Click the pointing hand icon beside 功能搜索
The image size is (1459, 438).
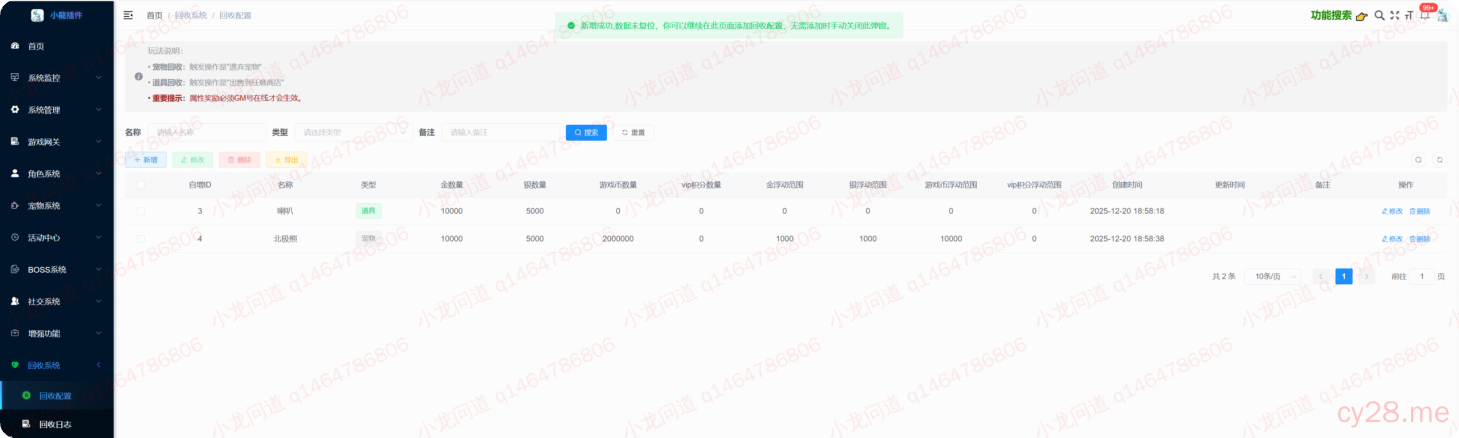pos(1362,16)
